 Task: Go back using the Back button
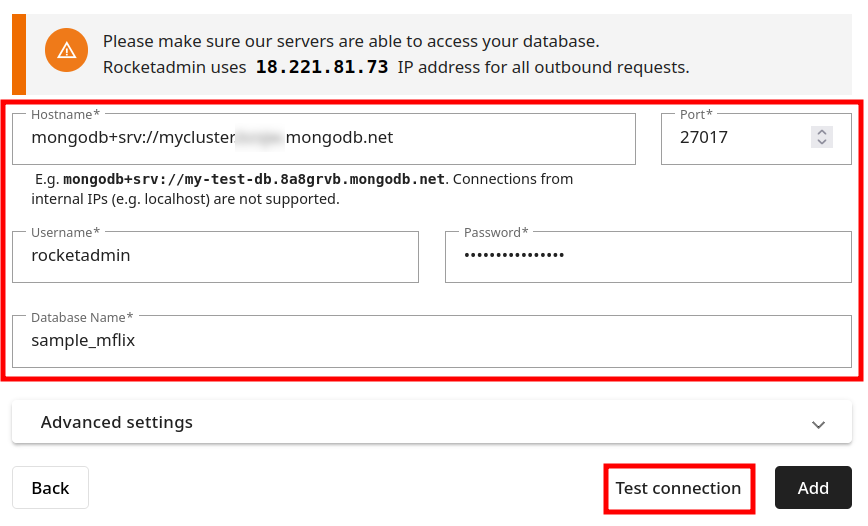tap(50, 488)
